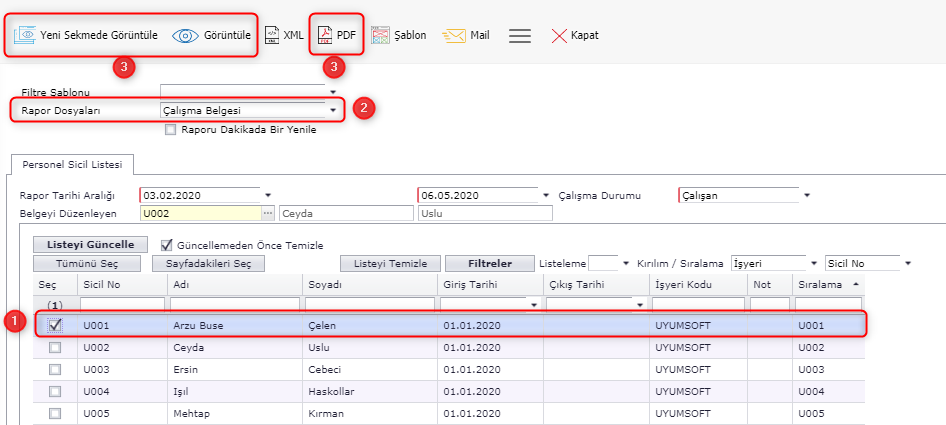The image size is (946, 425).
Task: Click the Listeyi Güncelle button
Action: click(90, 245)
